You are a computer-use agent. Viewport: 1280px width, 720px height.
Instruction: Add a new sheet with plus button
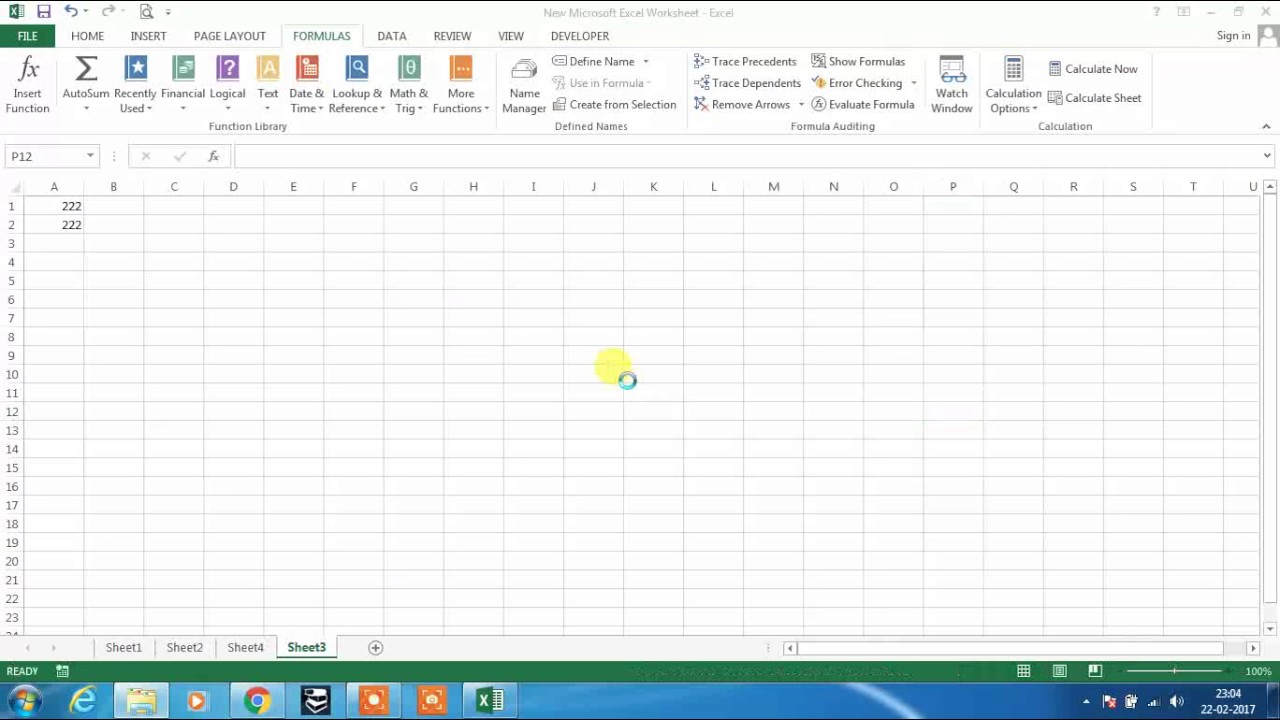coord(376,647)
